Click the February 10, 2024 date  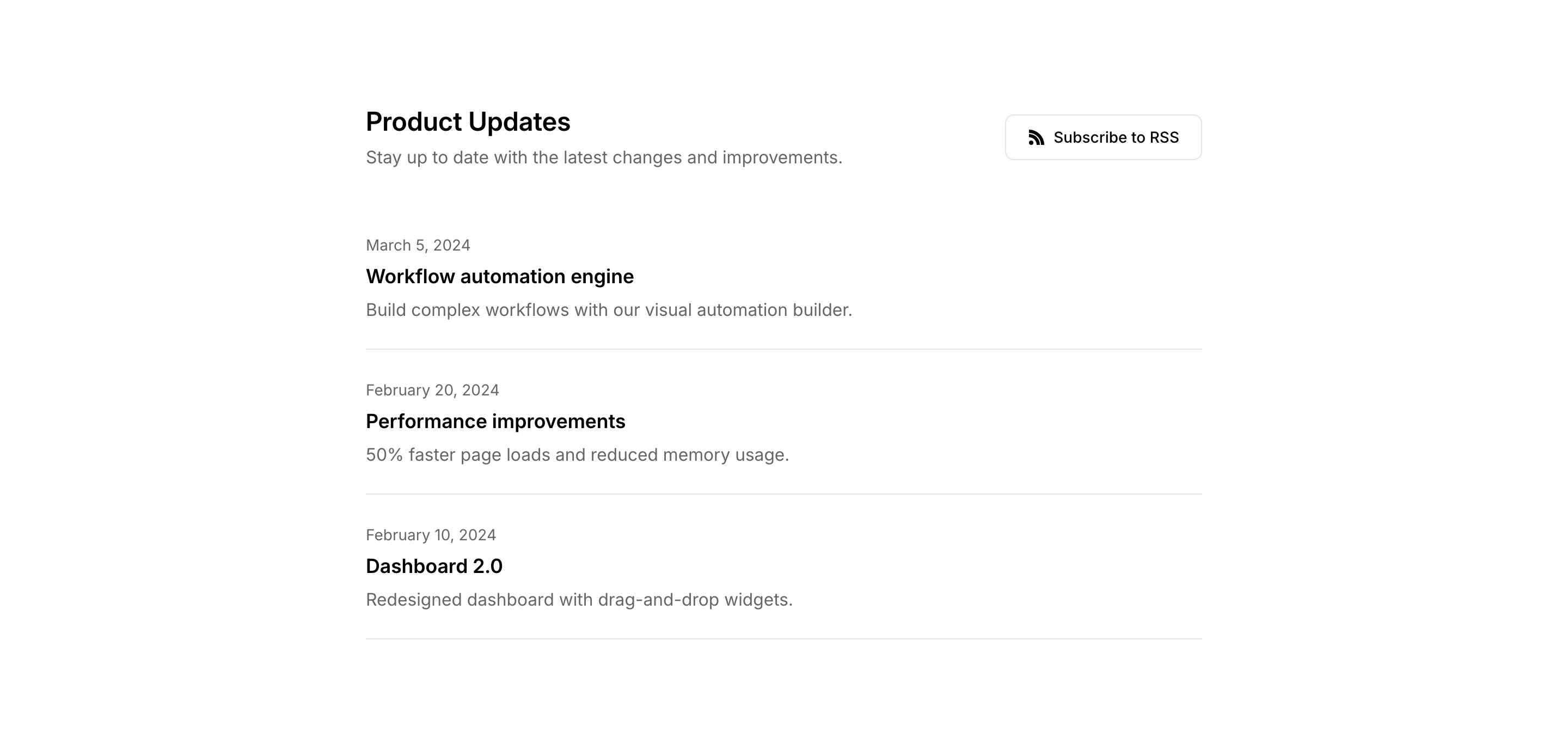click(430, 535)
